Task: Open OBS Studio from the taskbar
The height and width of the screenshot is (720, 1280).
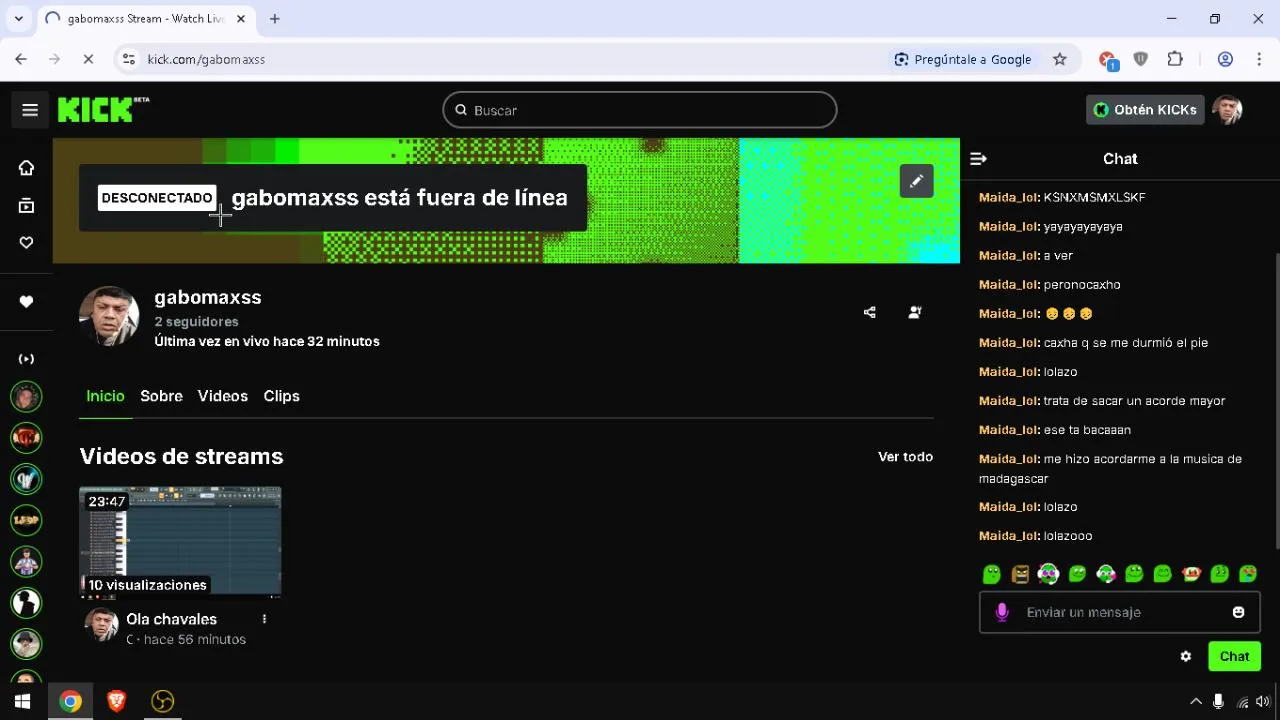Action: [x=162, y=701]
